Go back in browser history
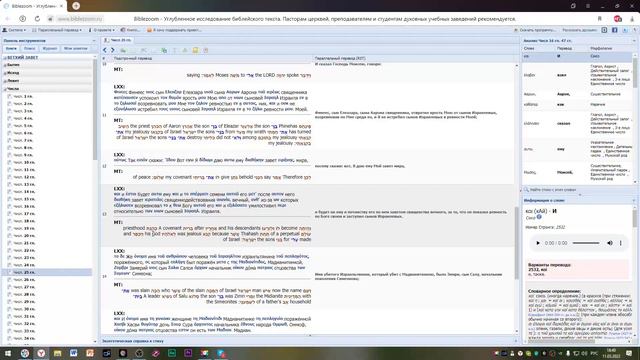The image size is (640, 360). coord(7,19)
